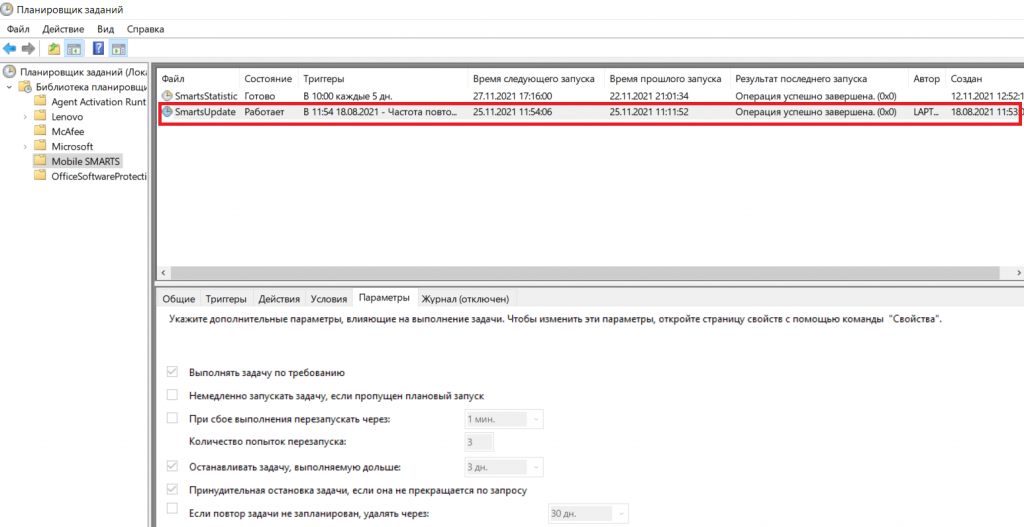Viewport: 1024px width, 527px height.
Task: Switch to the Журнал (отключен) tab
Action: tap(465, 298)
